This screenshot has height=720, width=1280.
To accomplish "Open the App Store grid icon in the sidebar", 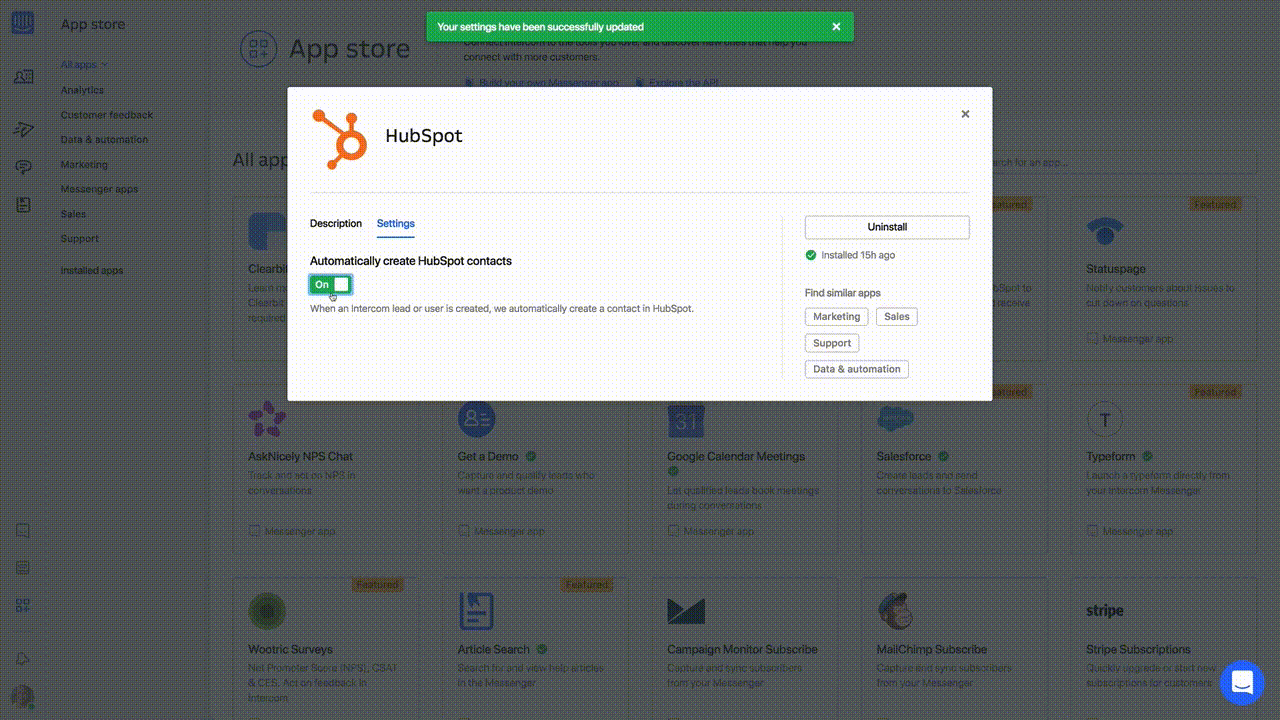I will 22,605.
